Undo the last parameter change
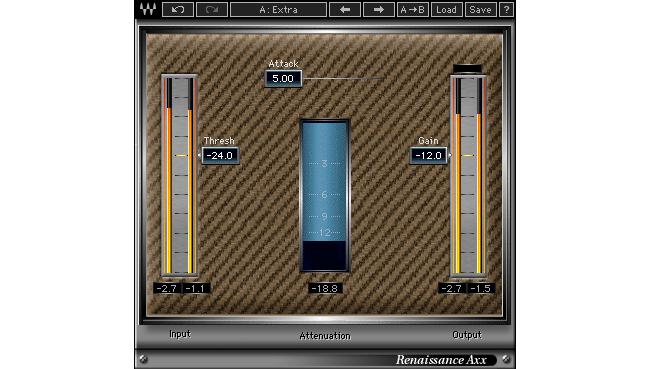The width and height of the screenshot is (650, 369). pyautogui.click(x=178, y=10)
